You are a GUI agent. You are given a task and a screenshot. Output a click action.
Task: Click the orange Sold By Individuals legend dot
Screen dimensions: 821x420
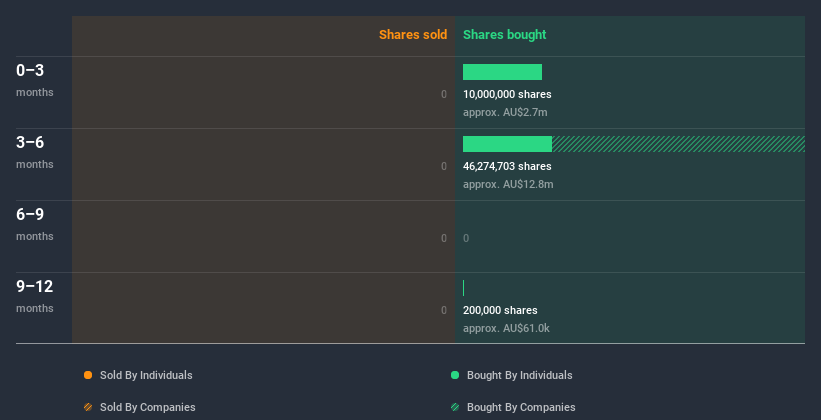tap(88, 375)
